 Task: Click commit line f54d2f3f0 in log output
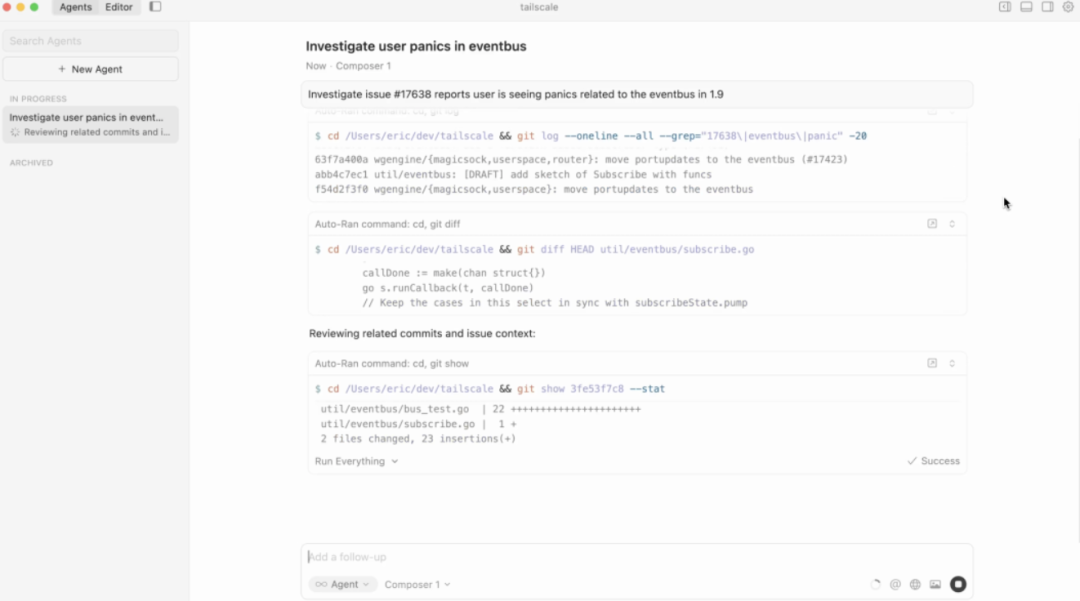pos(534,189)
